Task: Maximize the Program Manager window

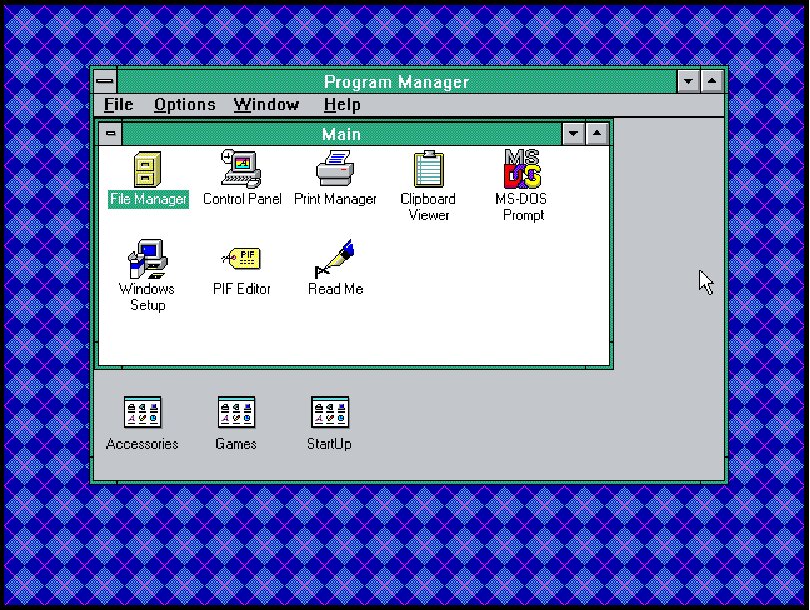Action: tap(712, 81)
